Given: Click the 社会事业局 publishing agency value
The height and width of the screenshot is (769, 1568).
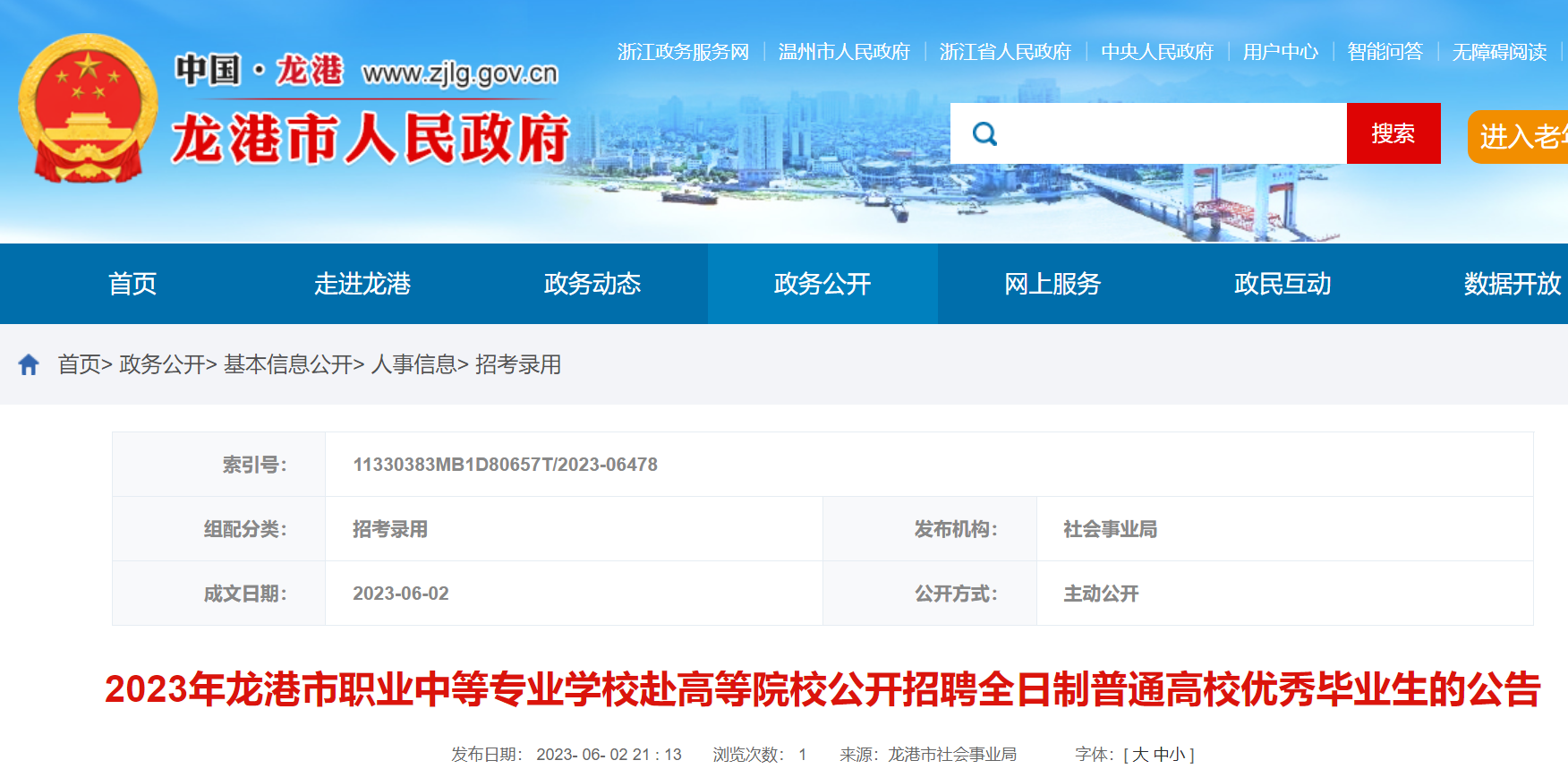Looking at the screenshot, I should point(1111,529).
